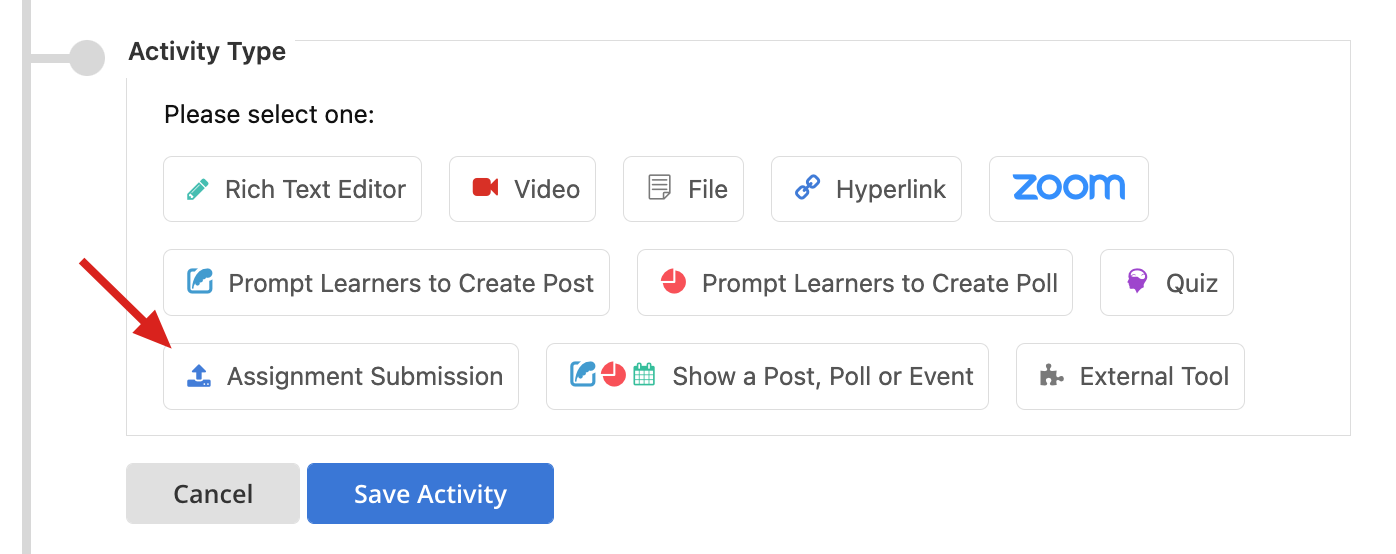Click the File document icon

point(659,188)
